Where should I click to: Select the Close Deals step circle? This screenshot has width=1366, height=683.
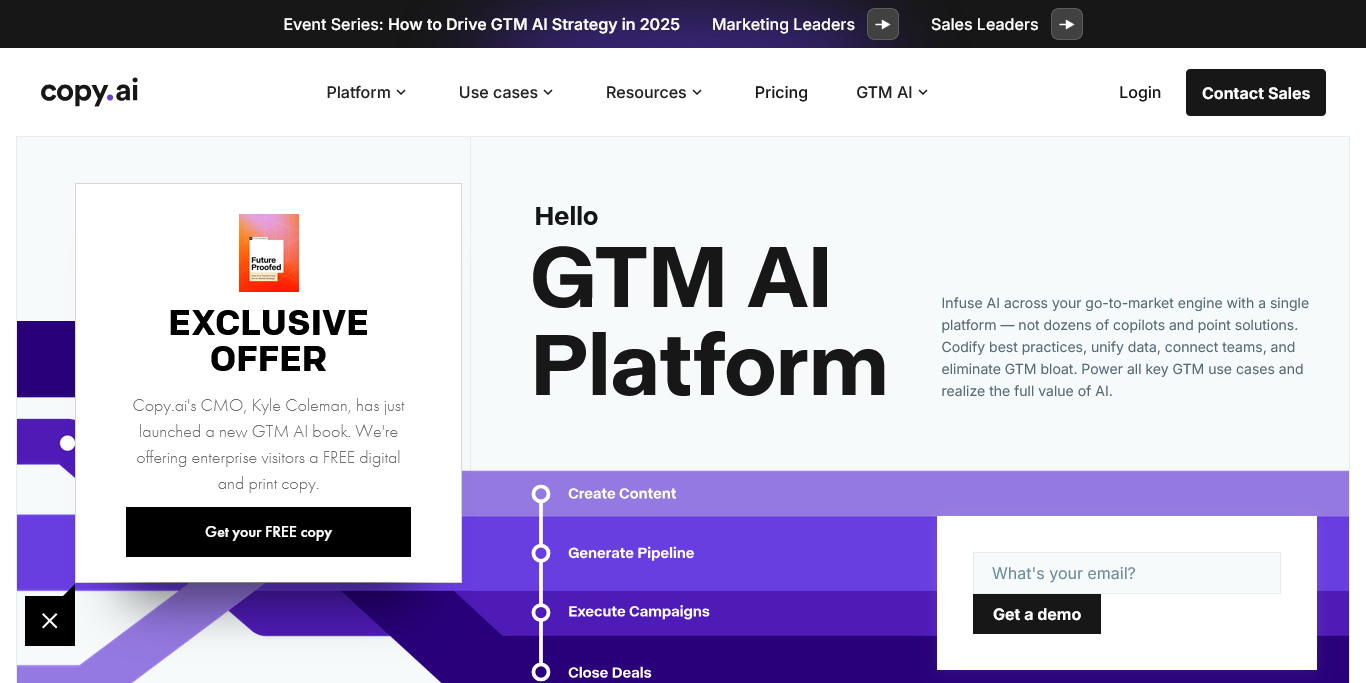tap(541, 672)
